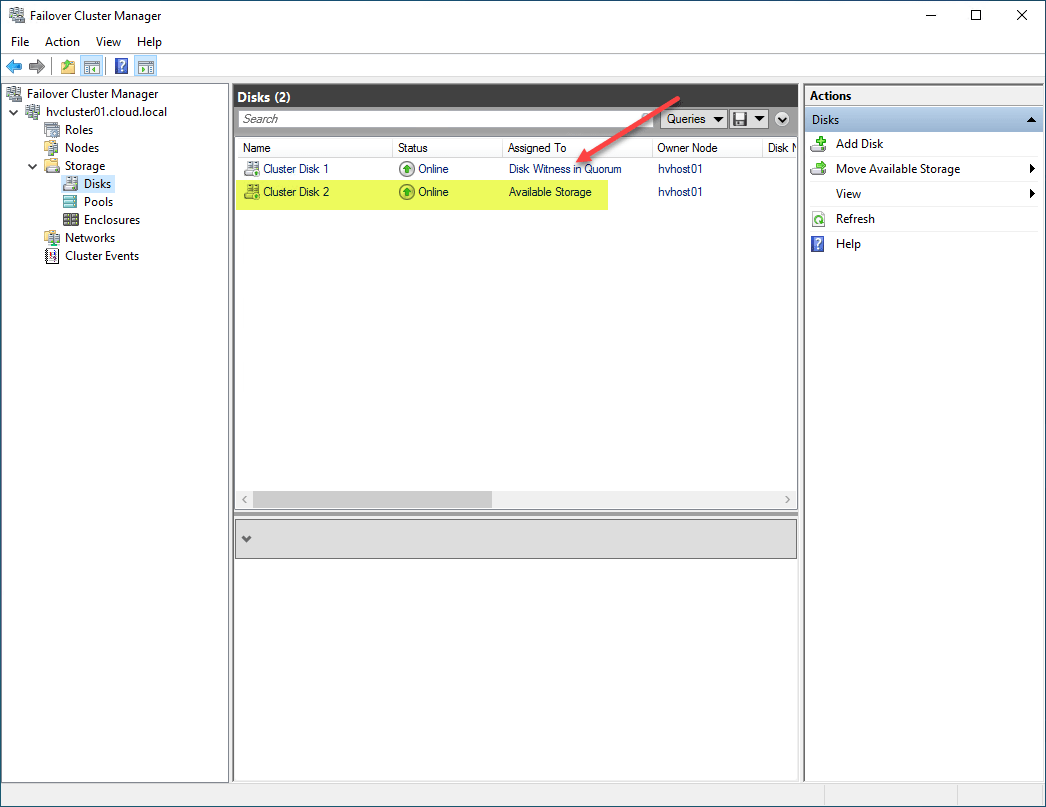Click the Help action icon in Actions pane
1046x807 pixels.
pos(818,243)
